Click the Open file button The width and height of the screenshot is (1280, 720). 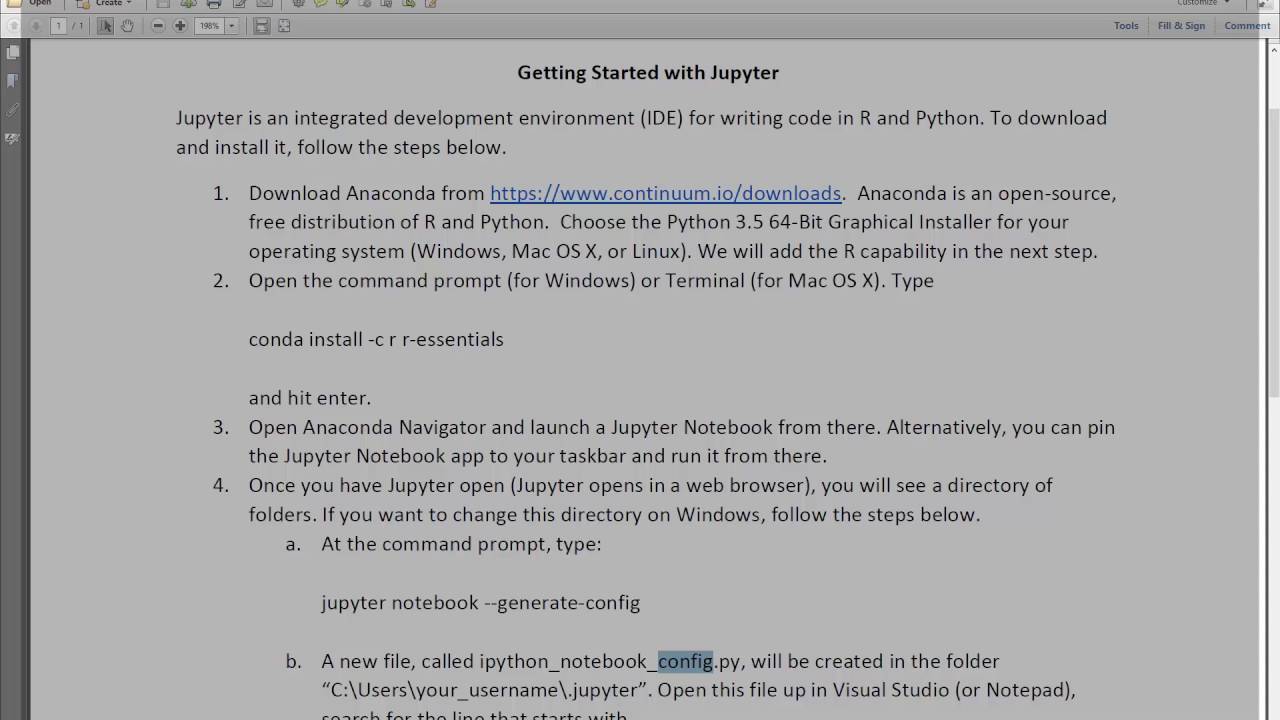click(x=30, y=3)
